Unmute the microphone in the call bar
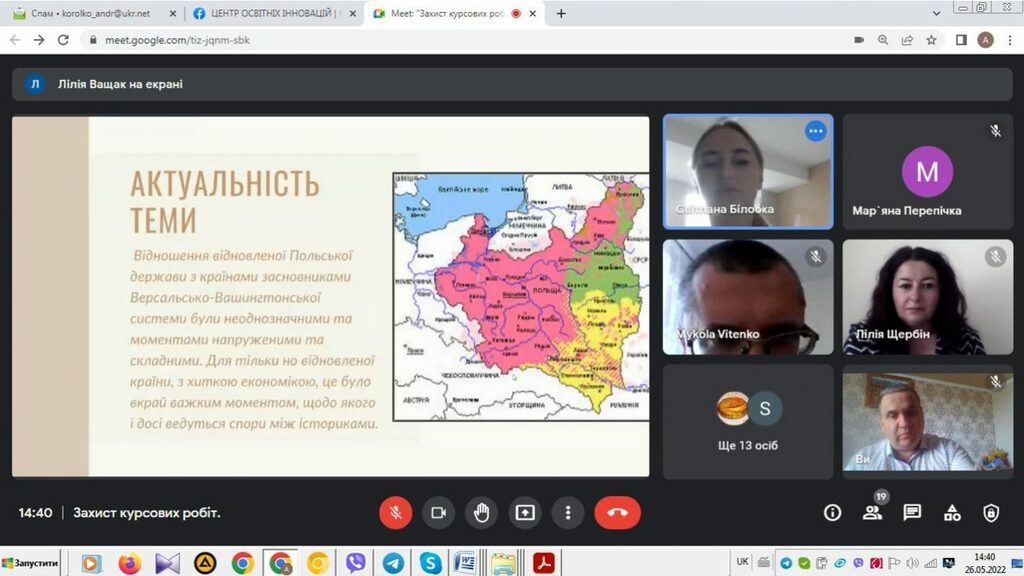This screenshot has width=1024, height=576. (x=395, y=513)
